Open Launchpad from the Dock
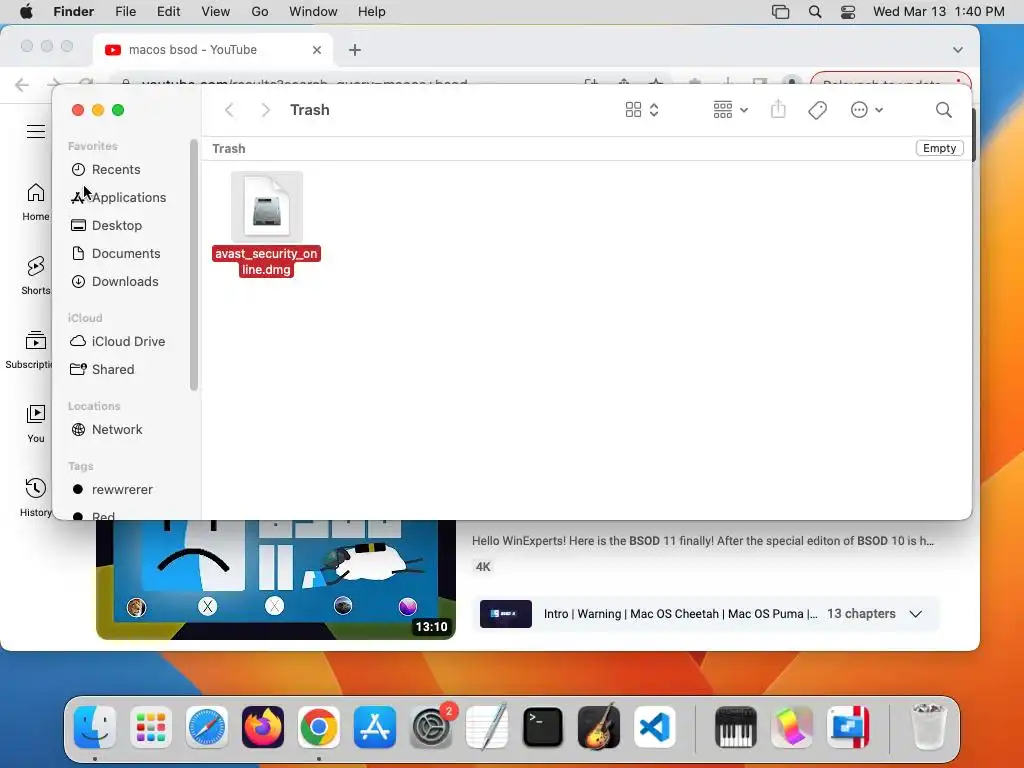The width and height of the screenshot is (1024, 768). tap(151, 727)
